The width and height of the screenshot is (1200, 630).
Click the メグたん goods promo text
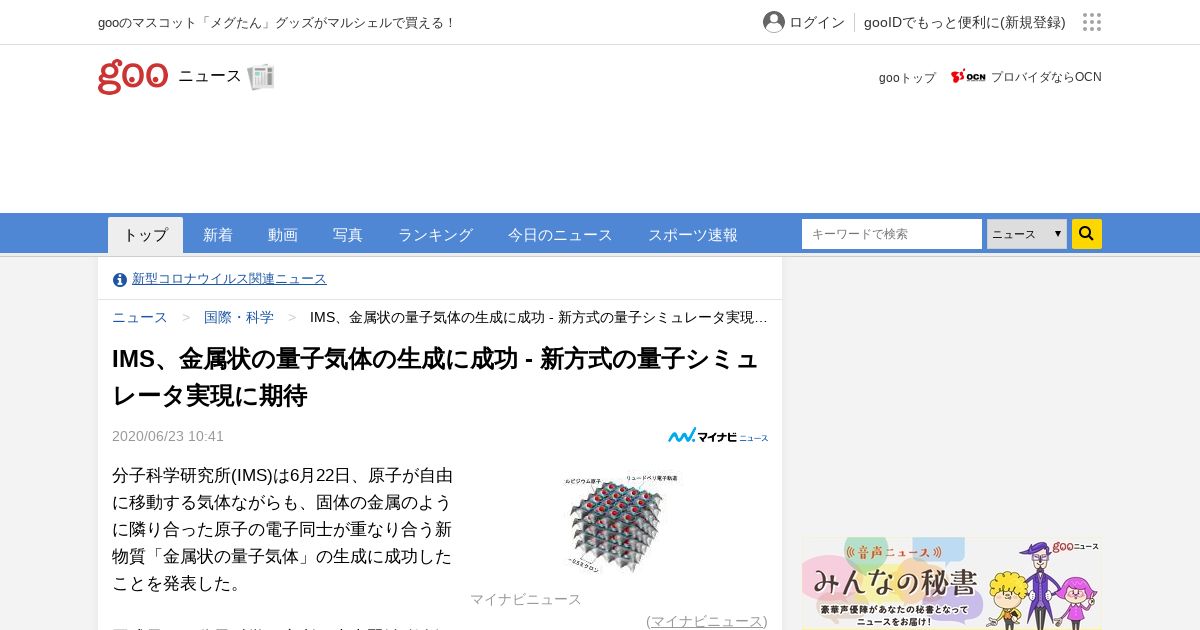[276, 22]
